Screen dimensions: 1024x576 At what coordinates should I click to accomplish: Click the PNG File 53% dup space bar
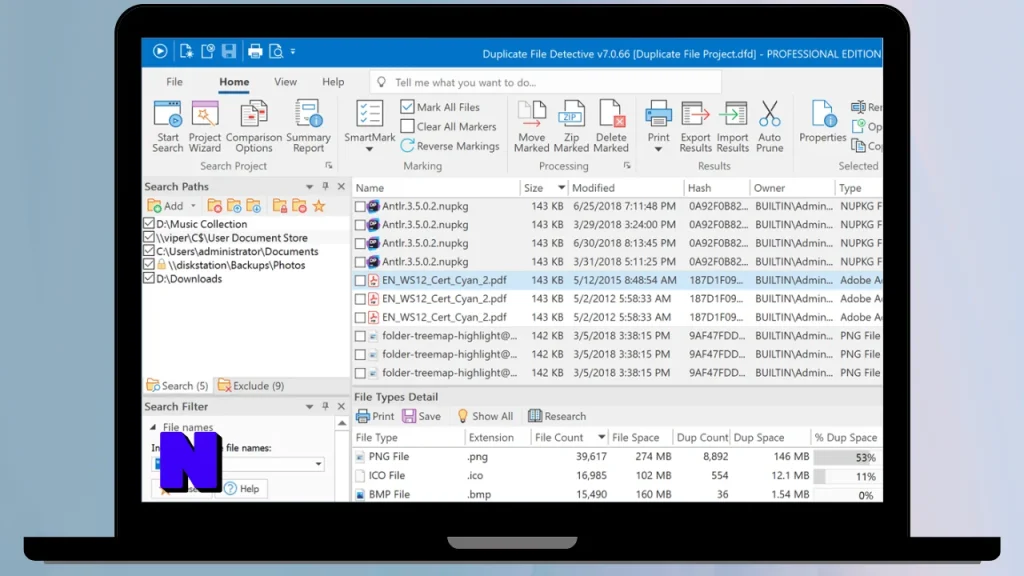tap(846, 457)
